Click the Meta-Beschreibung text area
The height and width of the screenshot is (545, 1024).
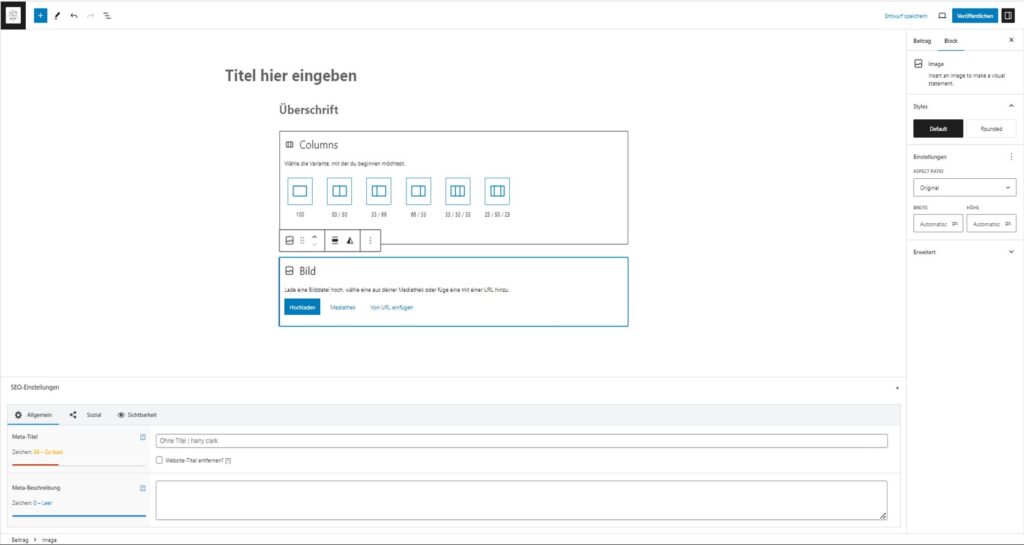(x=522, y=501)
